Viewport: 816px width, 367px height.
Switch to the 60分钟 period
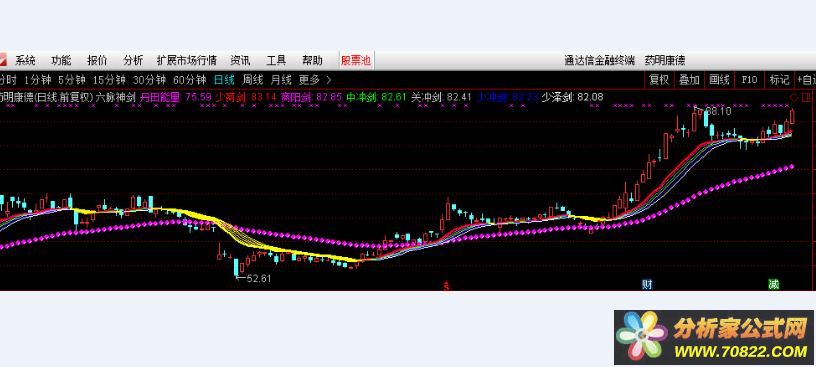pyautogui.click(x=189, y=80)
